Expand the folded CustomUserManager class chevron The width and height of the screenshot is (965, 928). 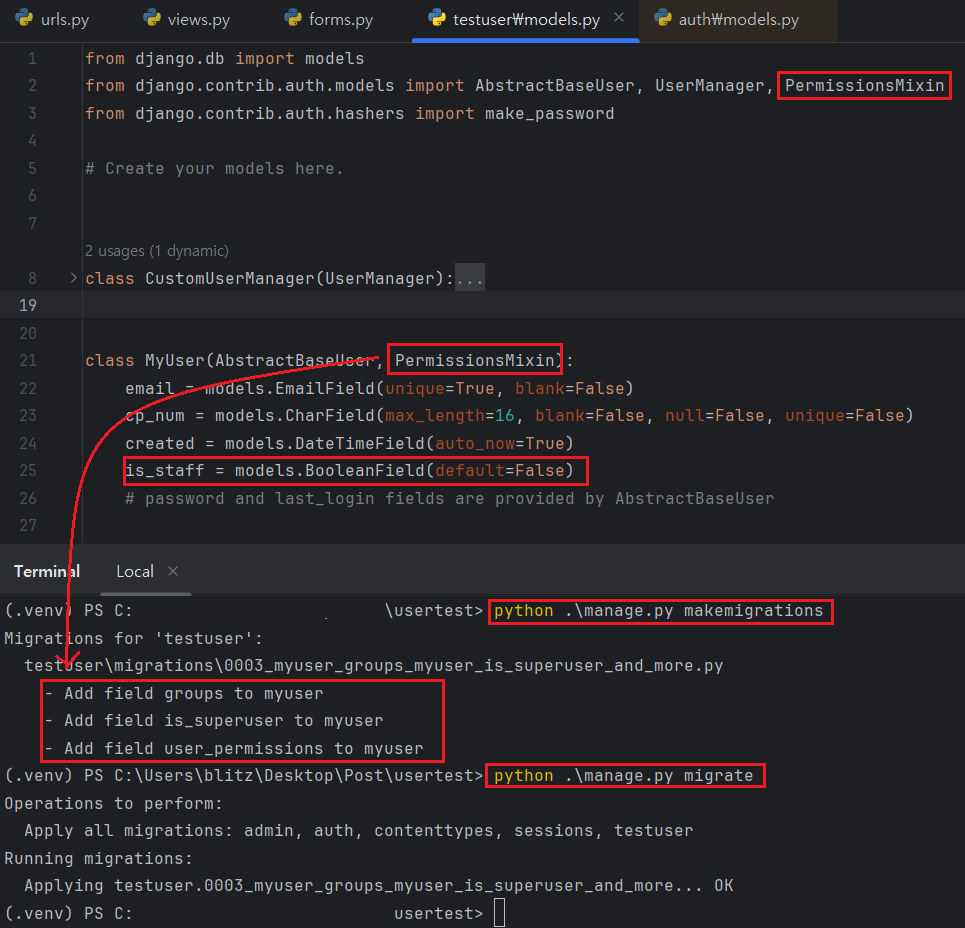coord(73,278)
